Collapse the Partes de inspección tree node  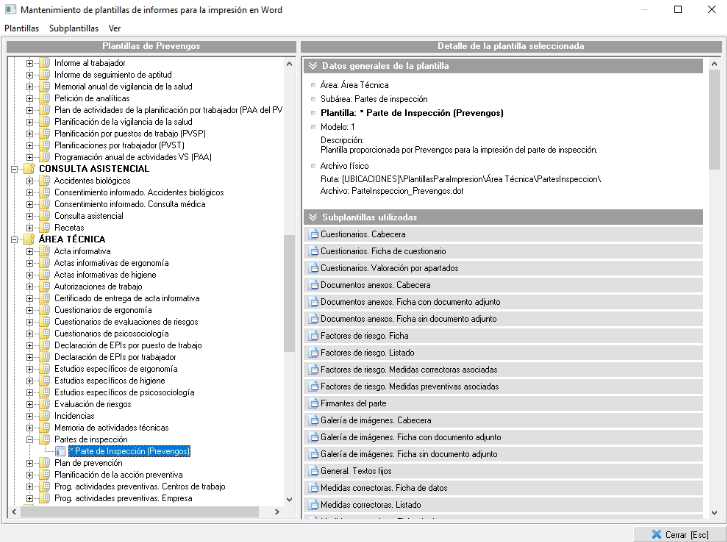[x=30, y=440]
